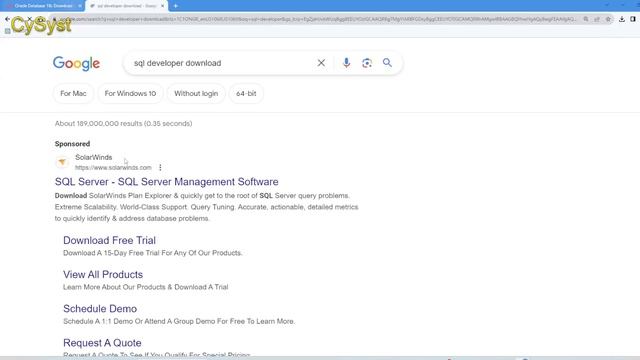Click the About 189,000,000 results text

[x=123, y=123]
